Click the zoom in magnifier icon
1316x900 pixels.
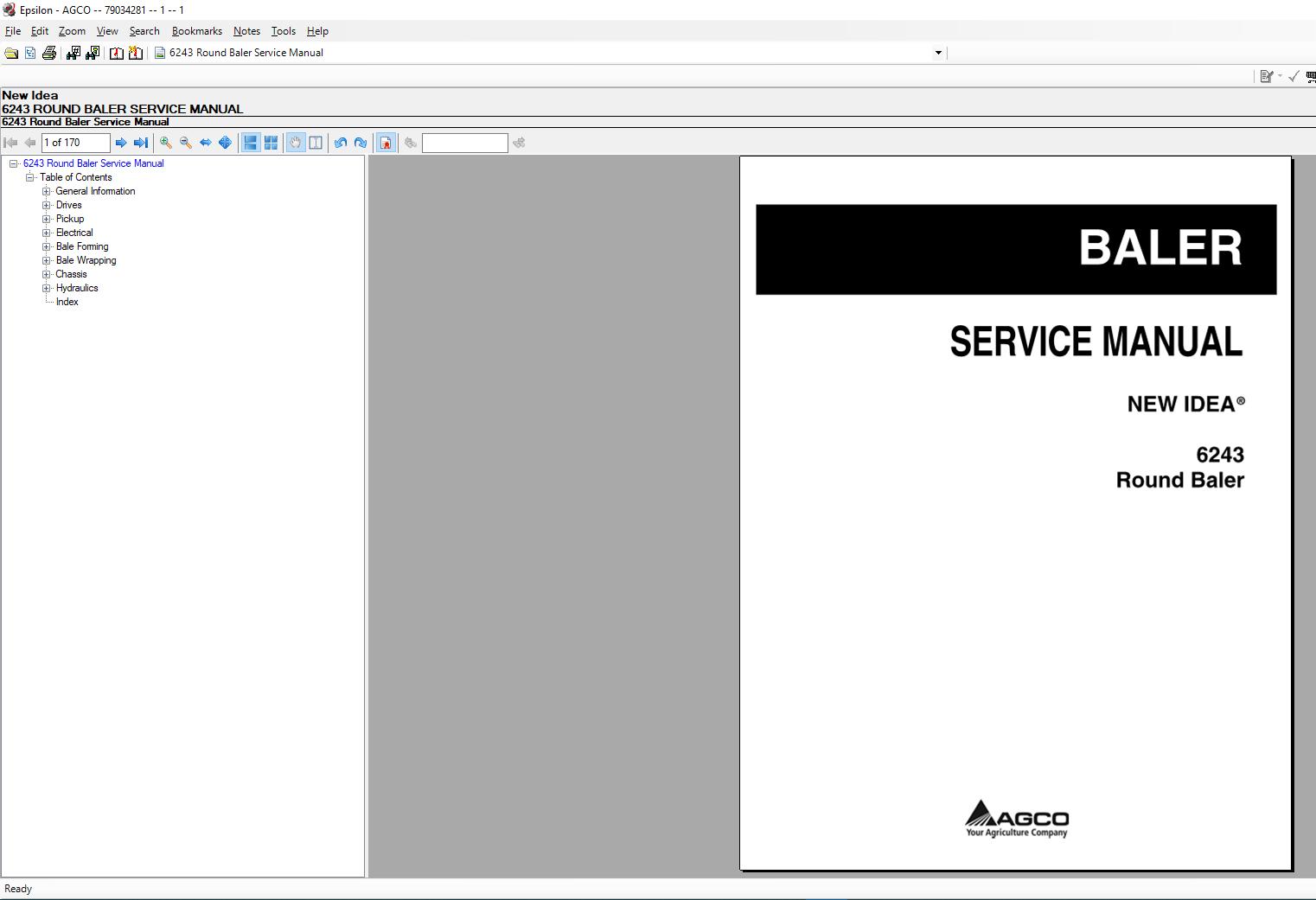pyautogui.click(x=166, y=143)
